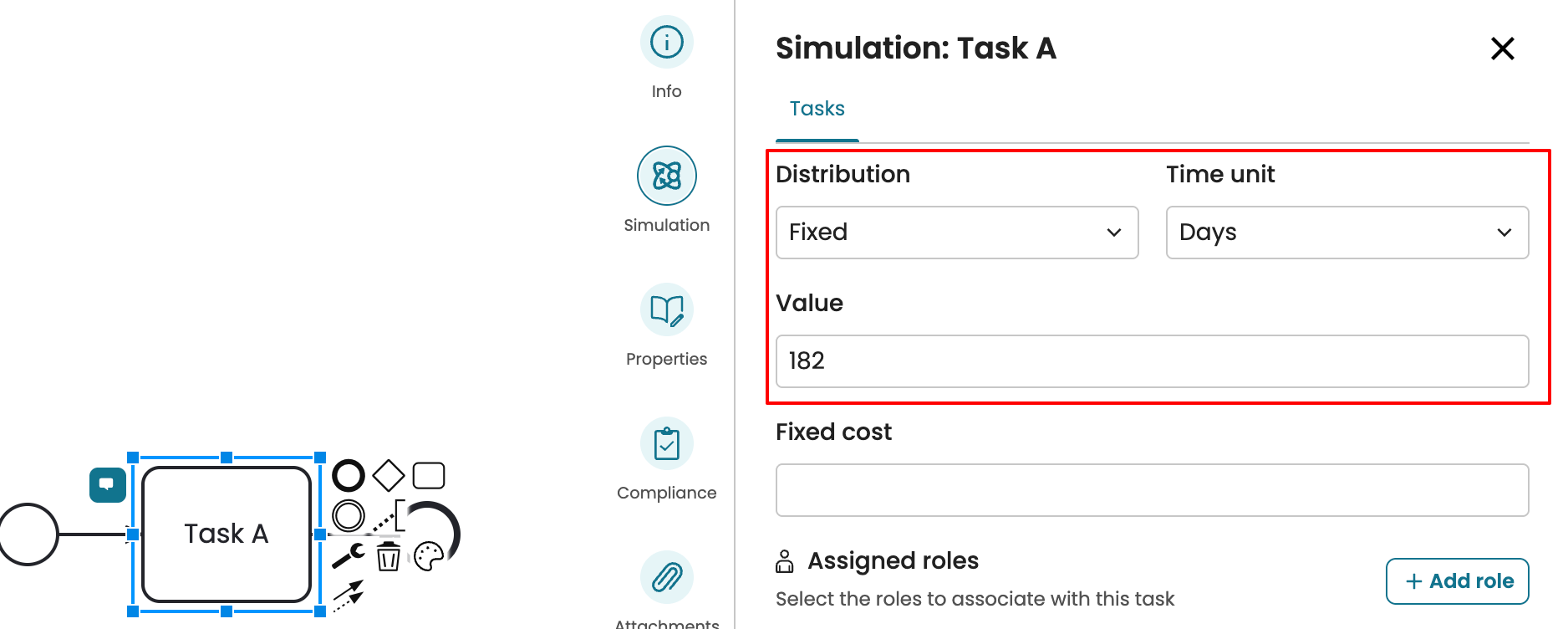Delete Task A with the trash icon
Viewport: 1568px width, 629px height.
[x=389, y=555]
